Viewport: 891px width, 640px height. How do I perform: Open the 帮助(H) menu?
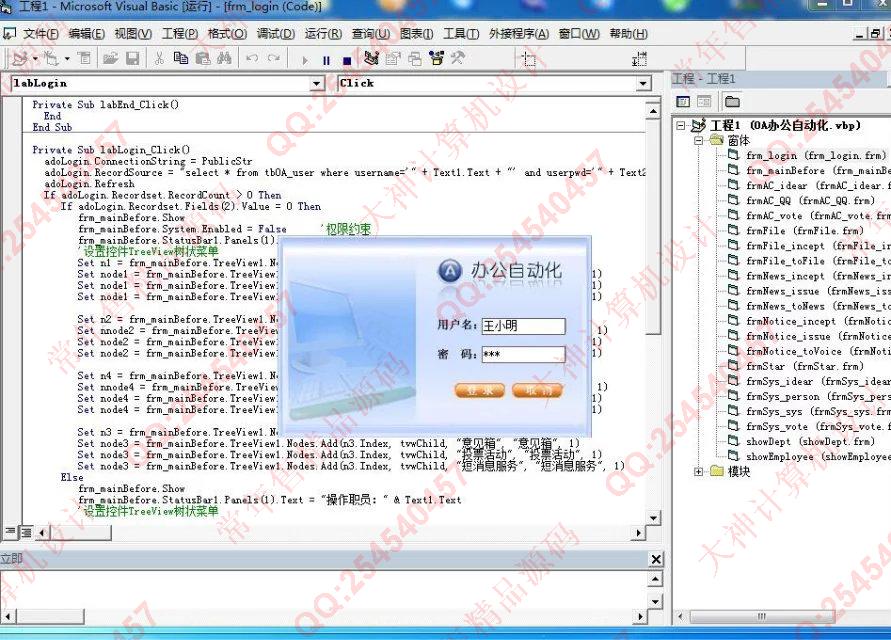(x=628, y=34)
